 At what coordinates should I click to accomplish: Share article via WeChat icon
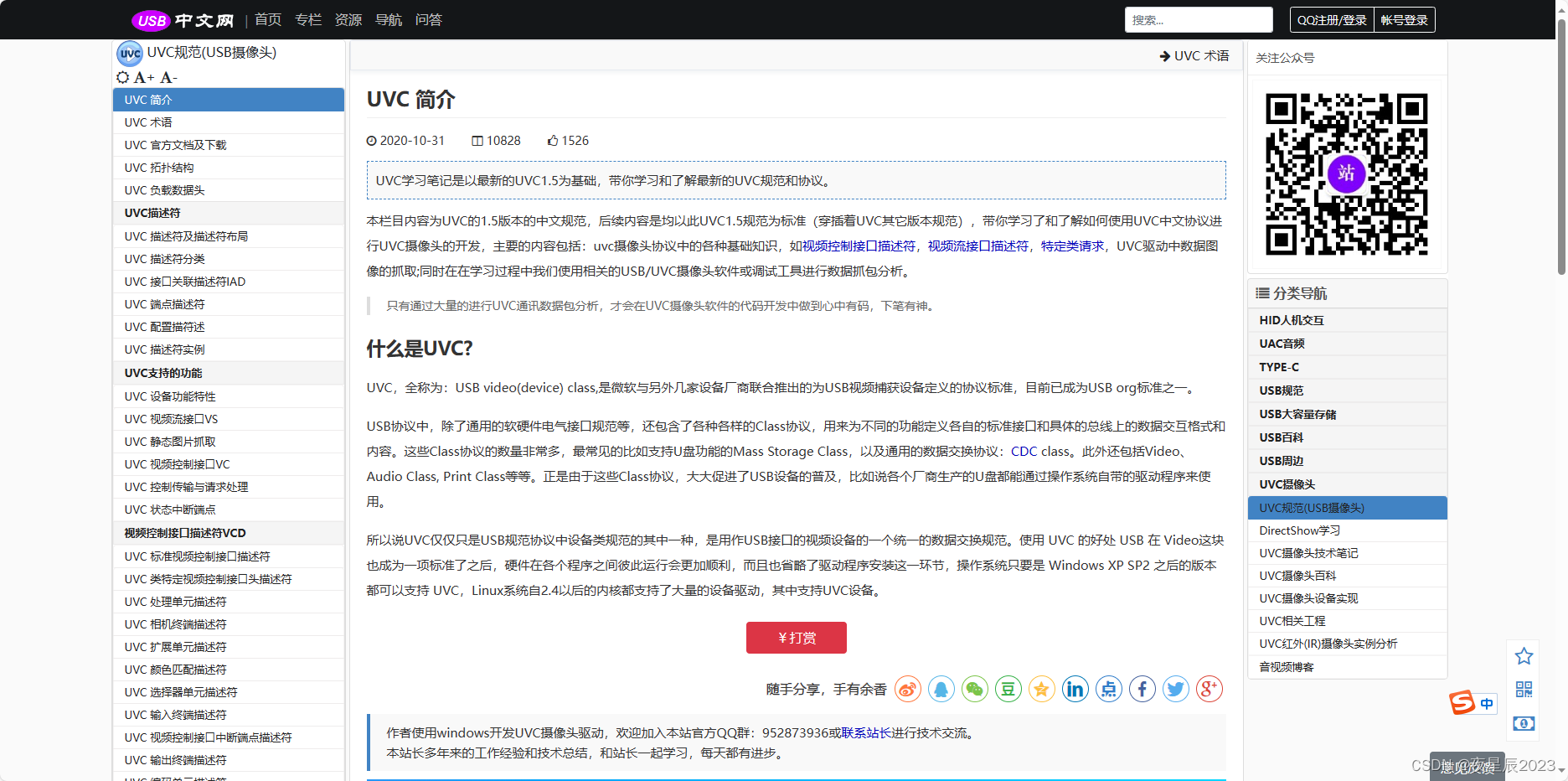point(975,689)
